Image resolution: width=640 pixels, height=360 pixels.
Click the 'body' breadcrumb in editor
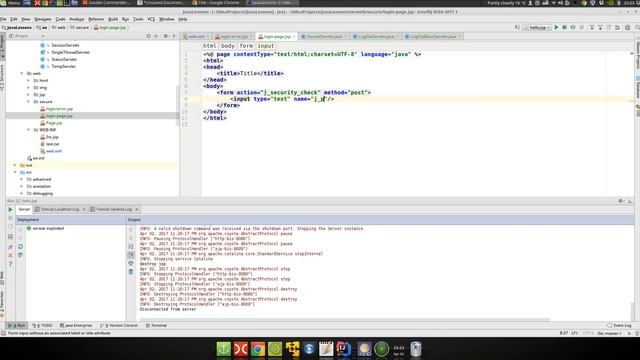click(x=228, y=46)
